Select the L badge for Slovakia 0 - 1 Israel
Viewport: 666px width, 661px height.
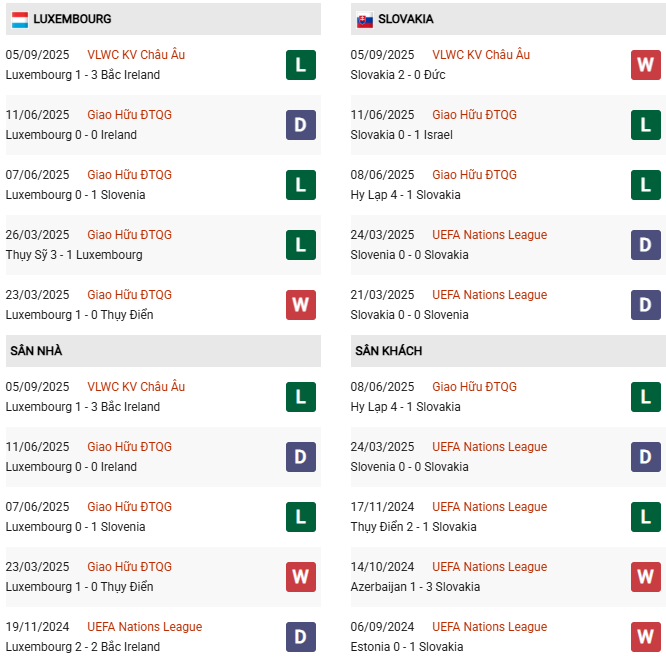645,125
